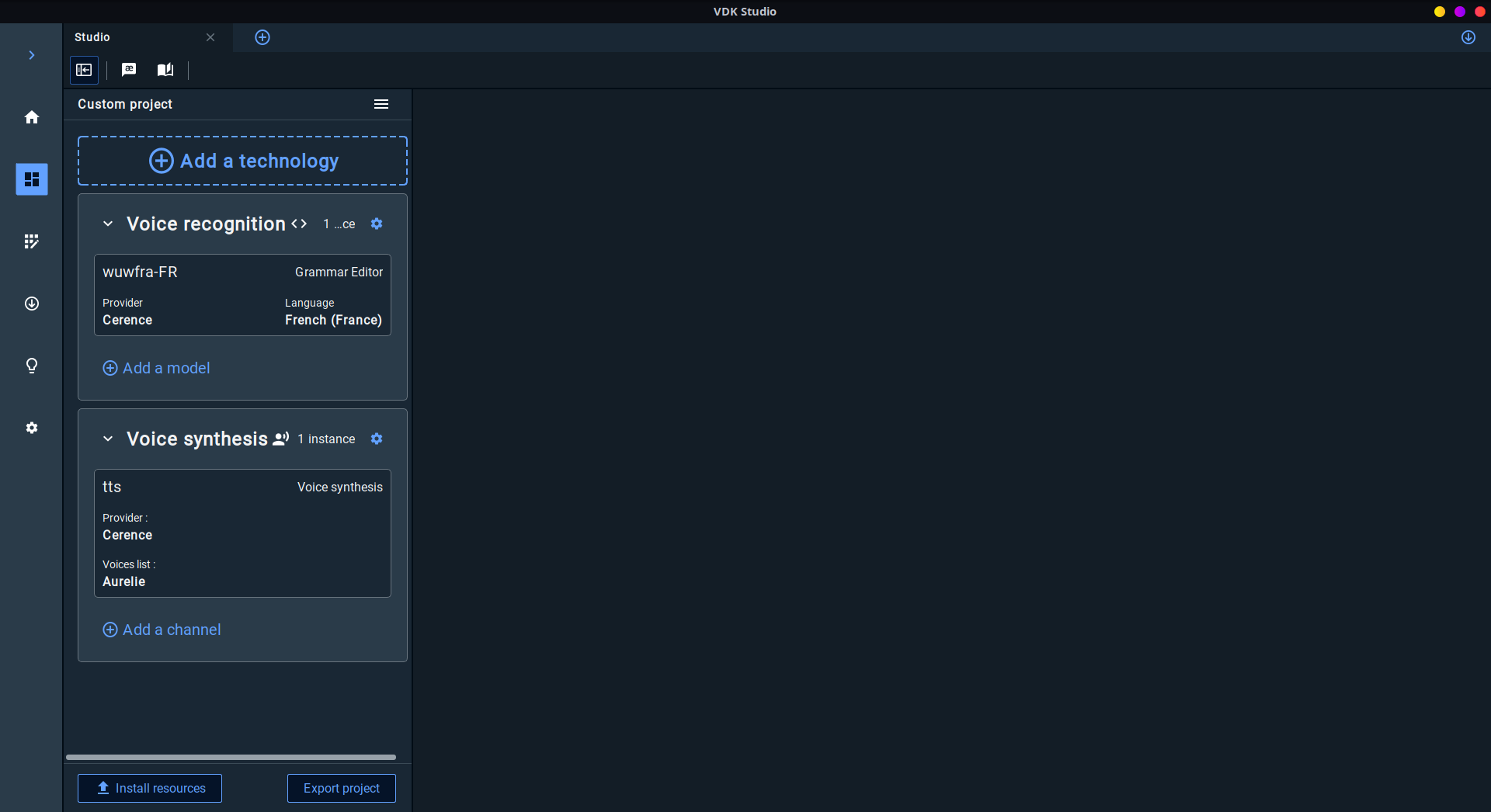Click the home icon in sidebar
Viewport: 1491px width, 812px height.
(32, 117)
